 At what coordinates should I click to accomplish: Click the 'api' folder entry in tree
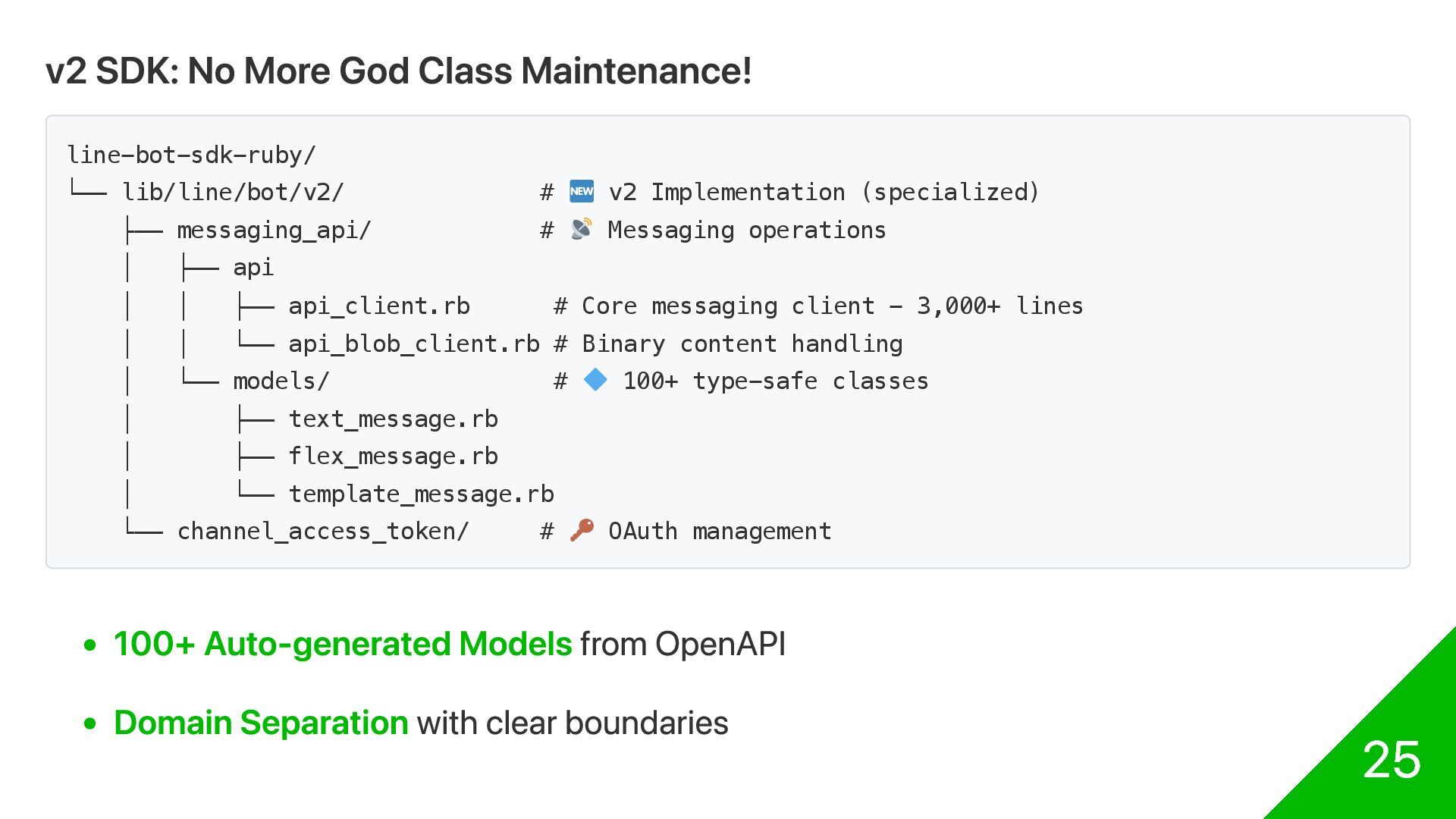tap(253, 268)
